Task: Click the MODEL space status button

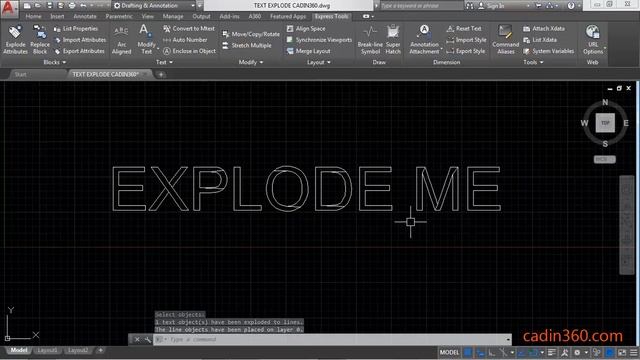Action: 449,352
